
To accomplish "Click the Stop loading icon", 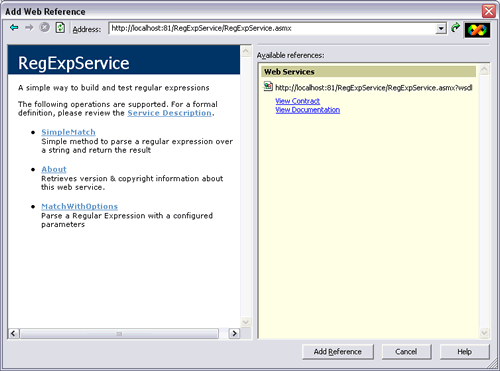I will click(x=44, y=27).
